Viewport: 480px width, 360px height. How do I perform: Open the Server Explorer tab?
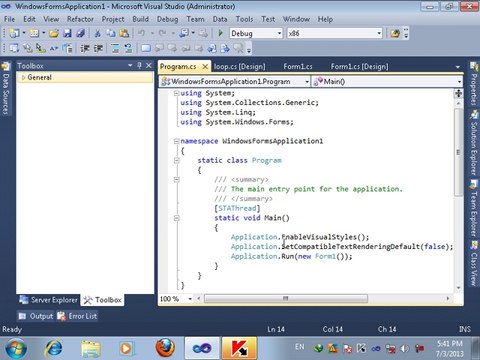click(48, 300)
